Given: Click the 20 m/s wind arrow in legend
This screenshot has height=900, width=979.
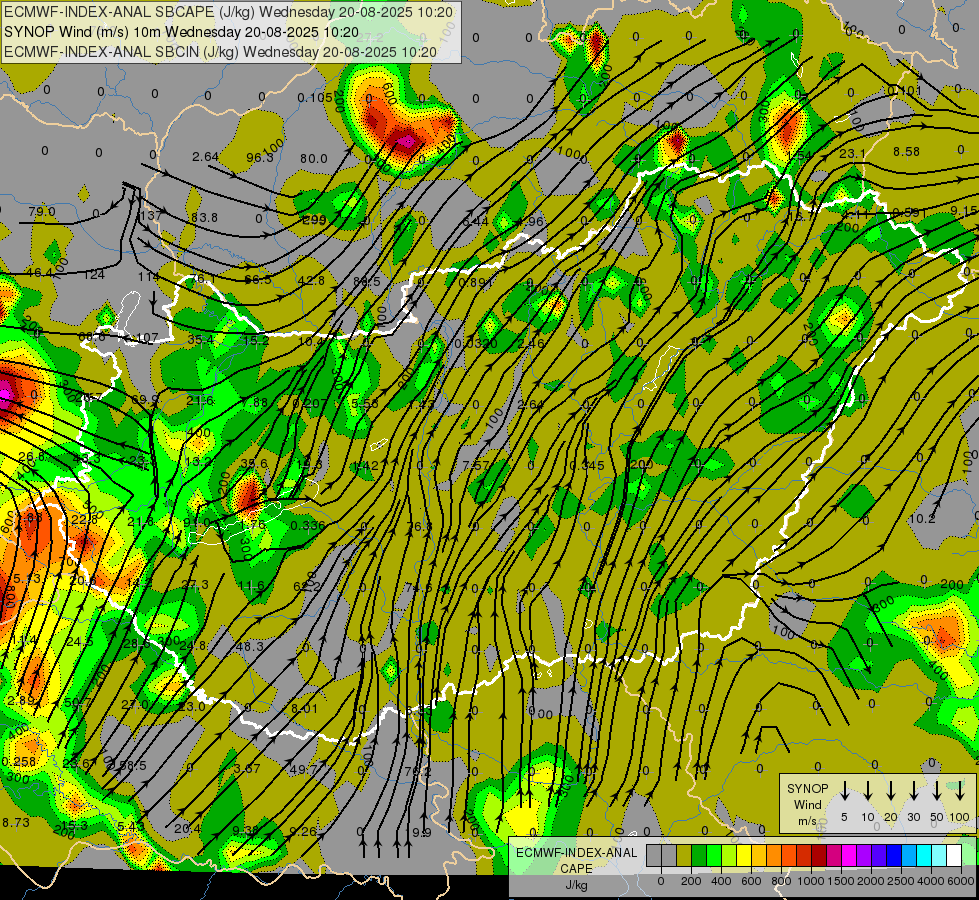Looking at the screenshot, I should click(891, 791).
